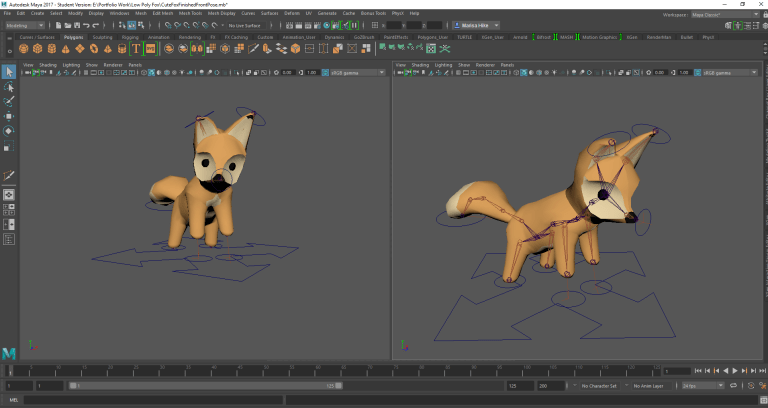Open right viewport sRGB gamma dropdown
The width and height of the screenshot is (768, 408).
tap(730, 72)
